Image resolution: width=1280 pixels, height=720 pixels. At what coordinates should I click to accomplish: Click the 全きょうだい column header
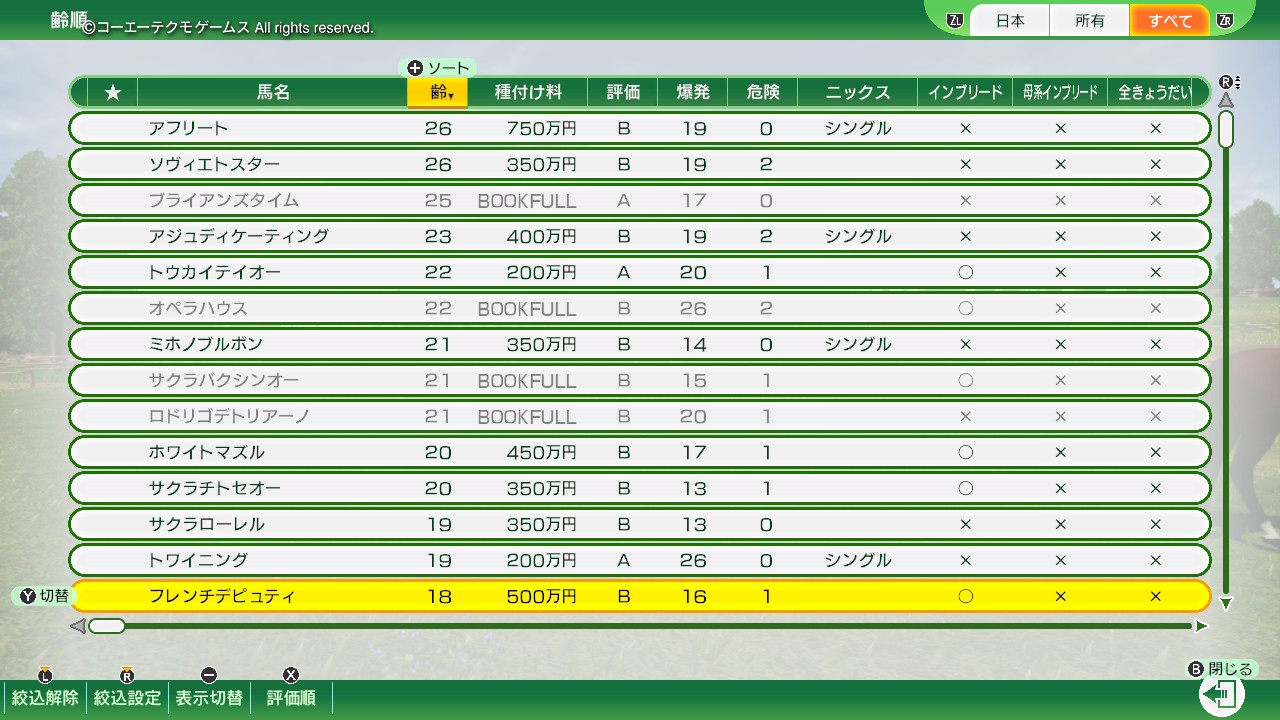(1155, 92)
